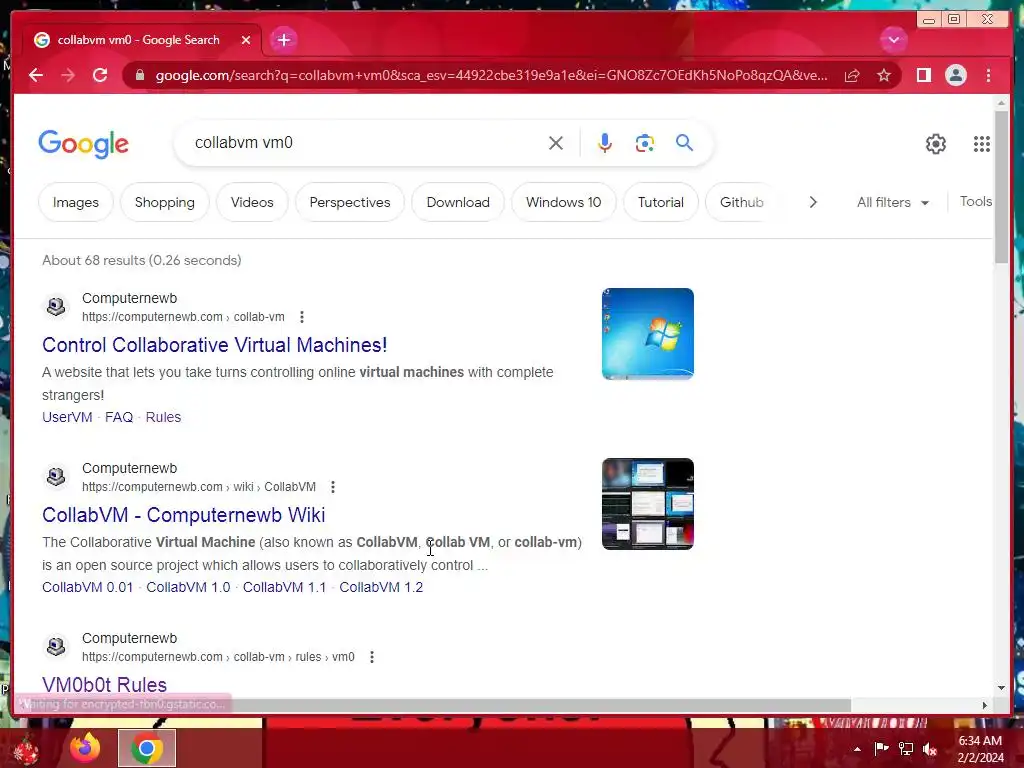Select the Download filter chip
The image size is (1024, 768).
point(458,202)
